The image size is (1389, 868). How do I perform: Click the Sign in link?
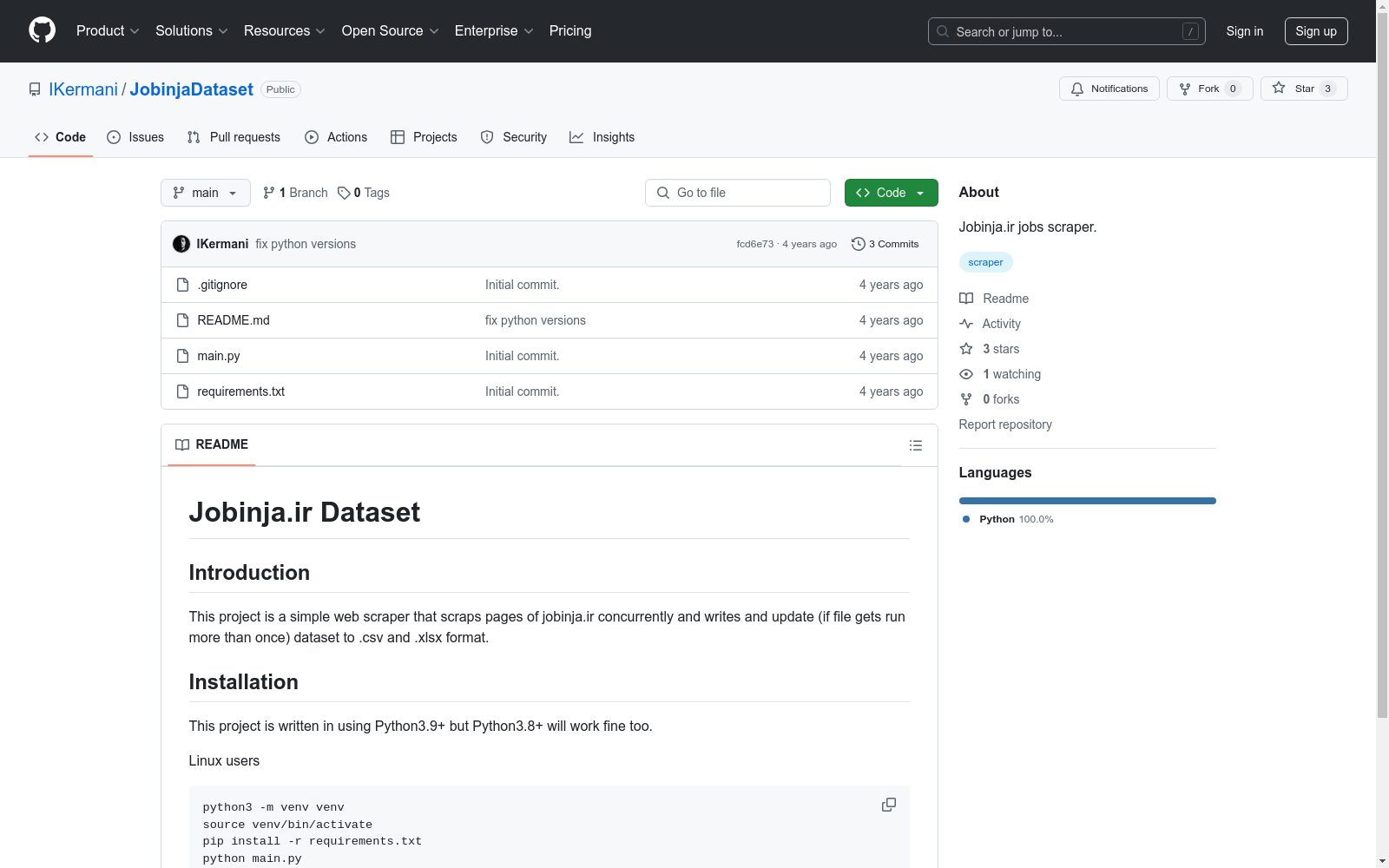click(1245, 31)
